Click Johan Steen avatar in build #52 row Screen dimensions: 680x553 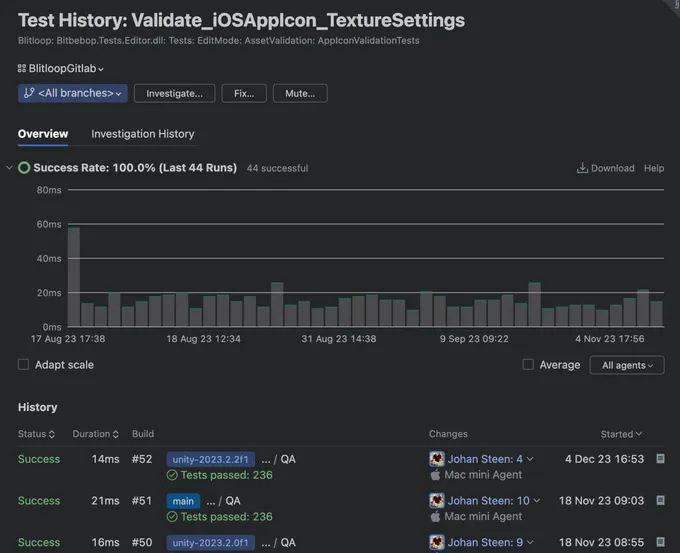(437, 459)
